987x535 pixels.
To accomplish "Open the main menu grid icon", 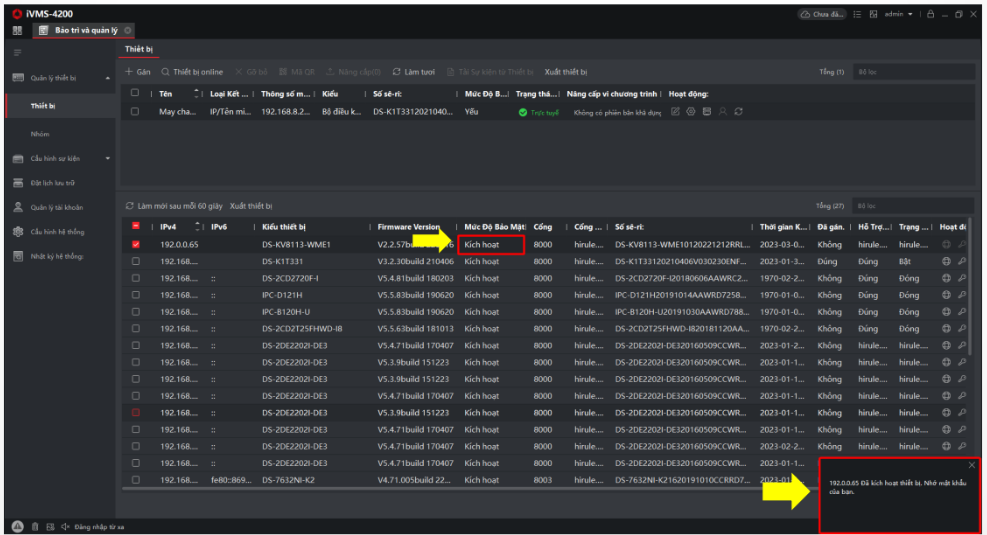I will 17,30.
